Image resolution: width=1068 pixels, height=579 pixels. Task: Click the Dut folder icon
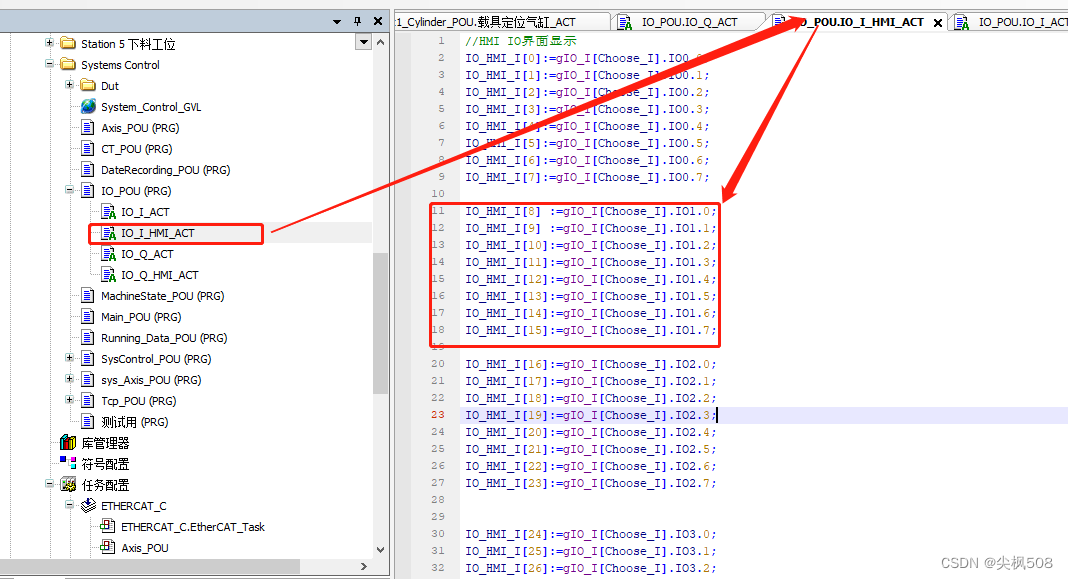(x=88, y=86)
